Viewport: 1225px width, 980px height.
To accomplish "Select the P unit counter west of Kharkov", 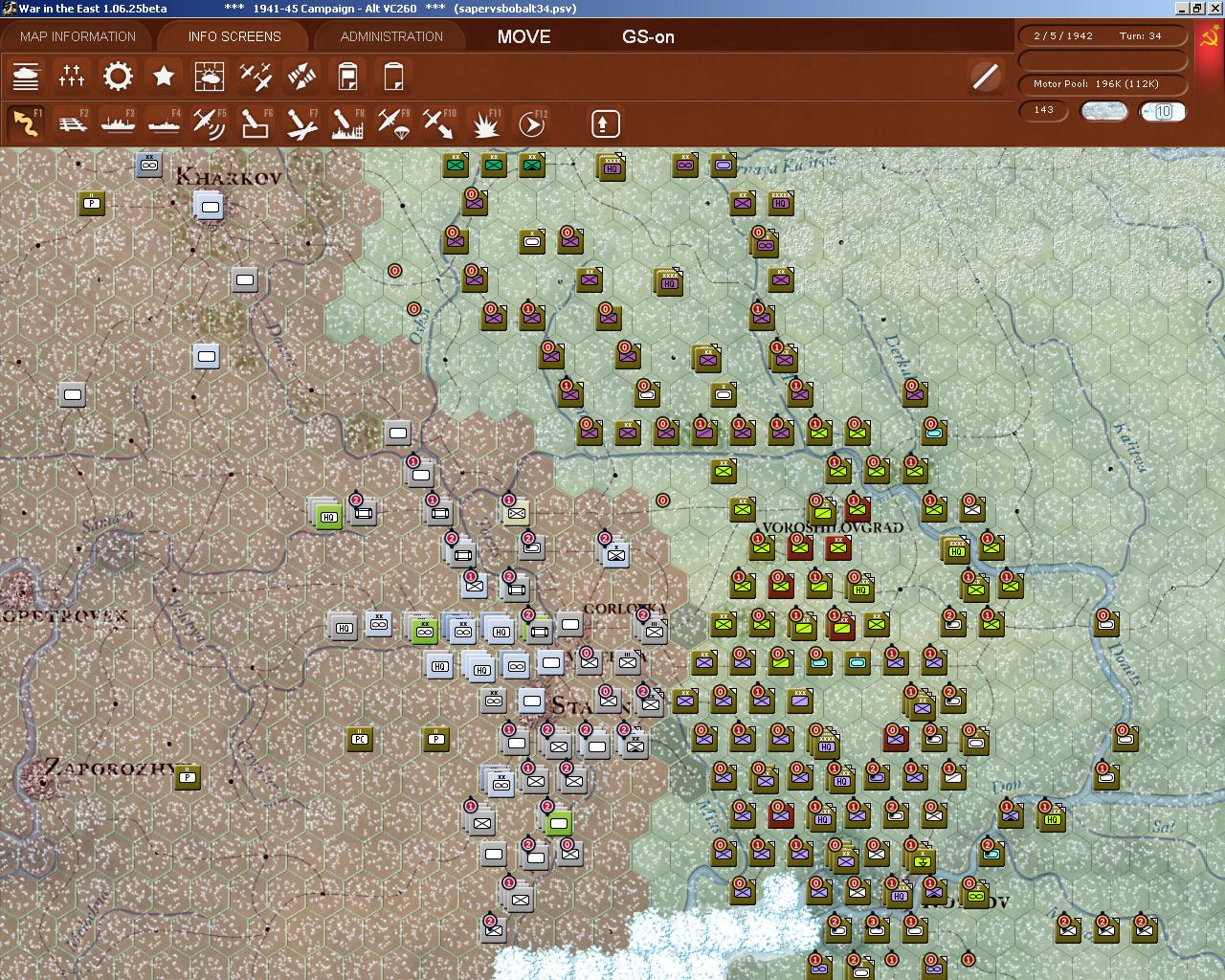I will [92, 203].
